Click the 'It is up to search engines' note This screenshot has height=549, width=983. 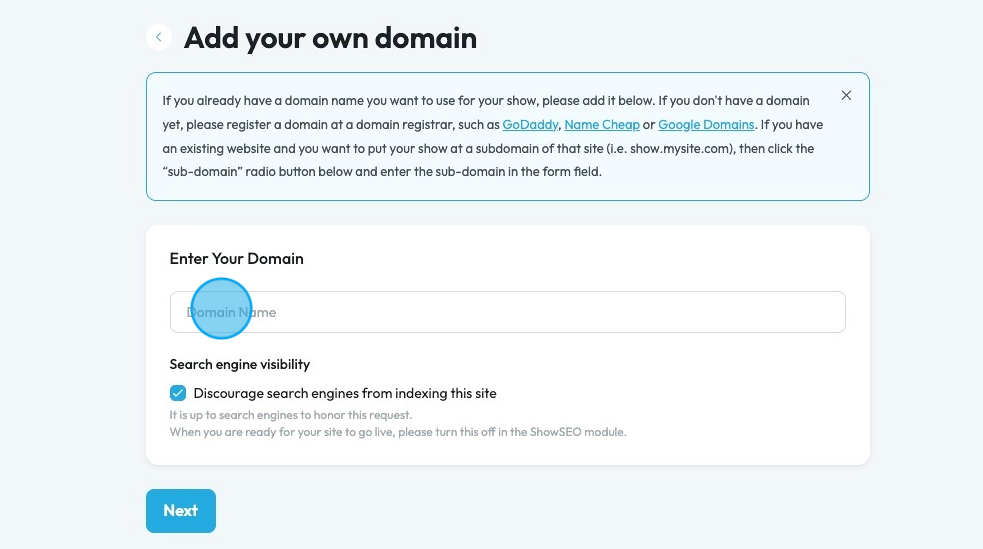pyautogui.click(x=290, y=415)
